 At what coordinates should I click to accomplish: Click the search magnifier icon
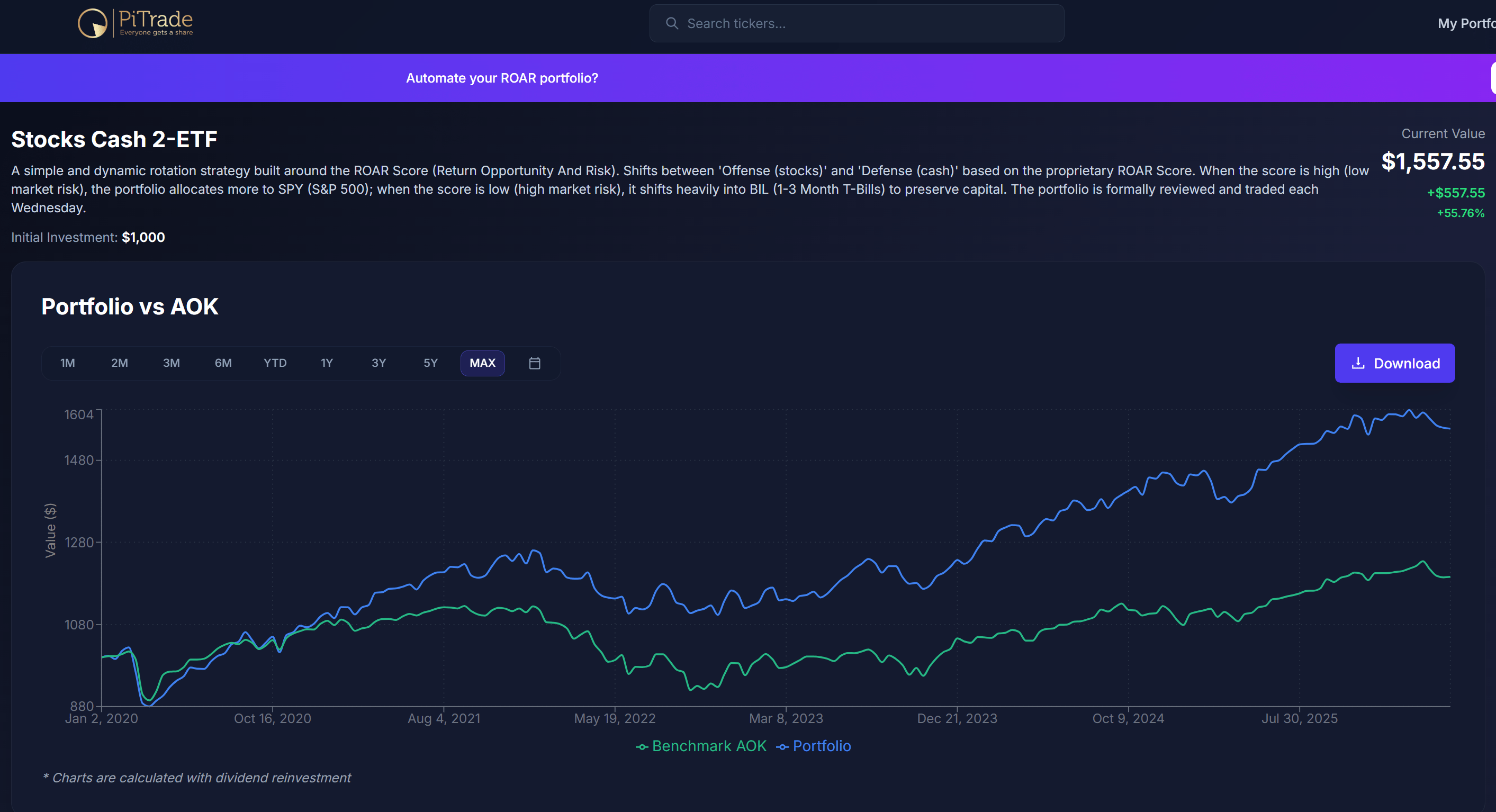pyautogui.click(x=672, y=23)
